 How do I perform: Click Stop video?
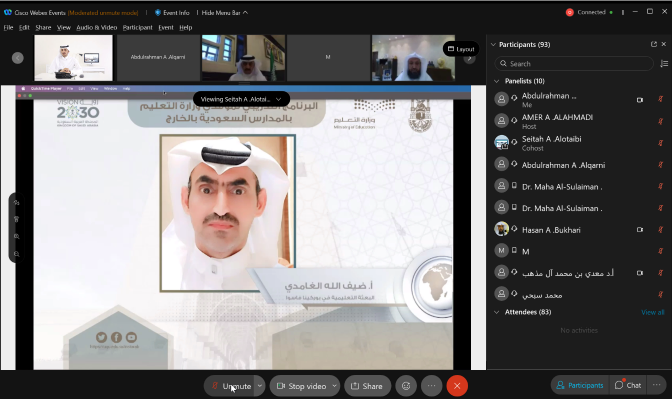coord(302,386)
